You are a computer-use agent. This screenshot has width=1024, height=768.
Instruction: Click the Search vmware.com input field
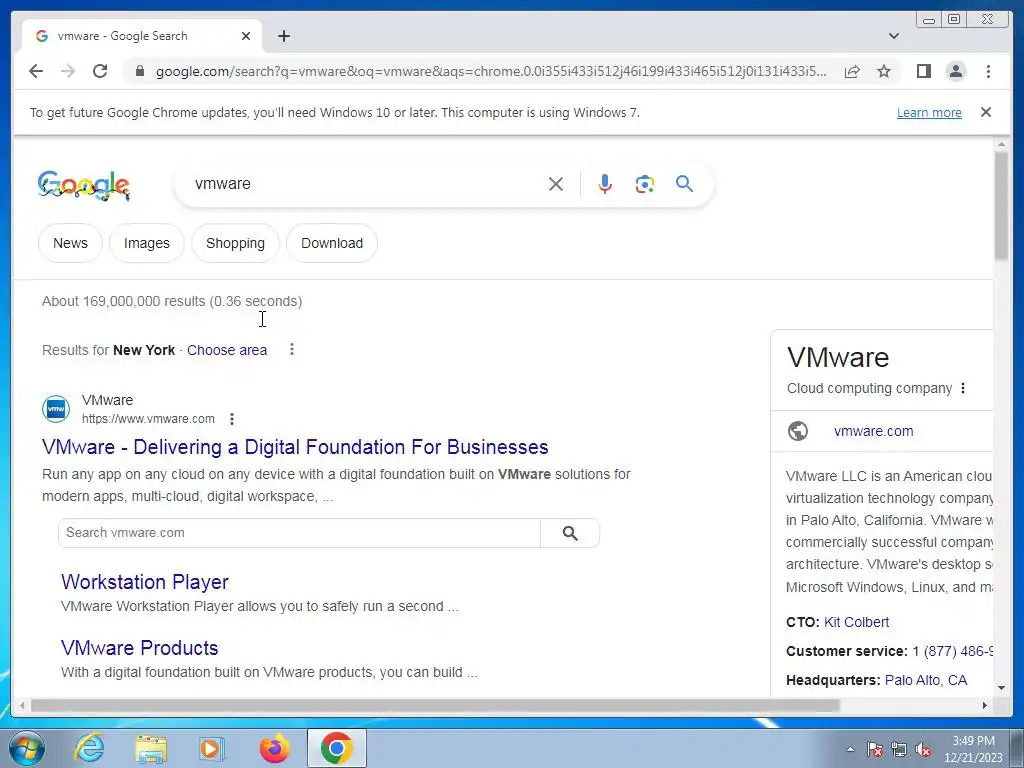(x=299, y=533)
